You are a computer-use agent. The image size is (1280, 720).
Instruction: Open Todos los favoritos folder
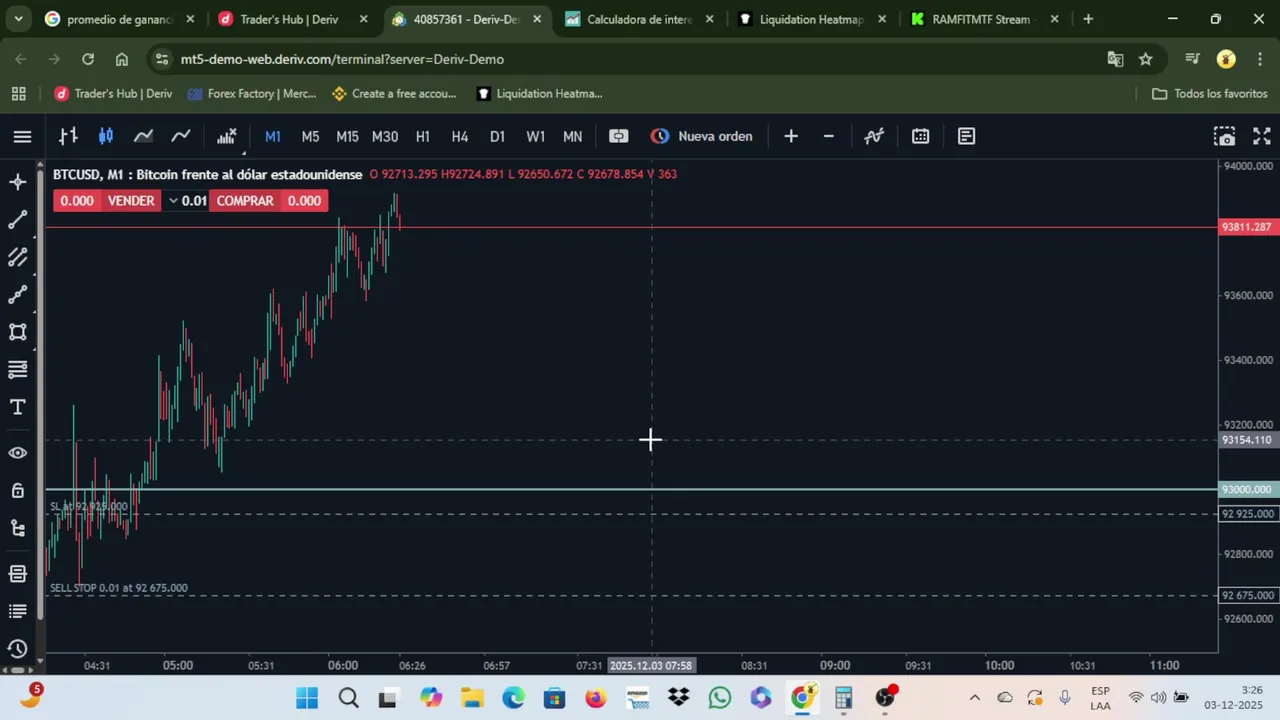click(1210, 93)
